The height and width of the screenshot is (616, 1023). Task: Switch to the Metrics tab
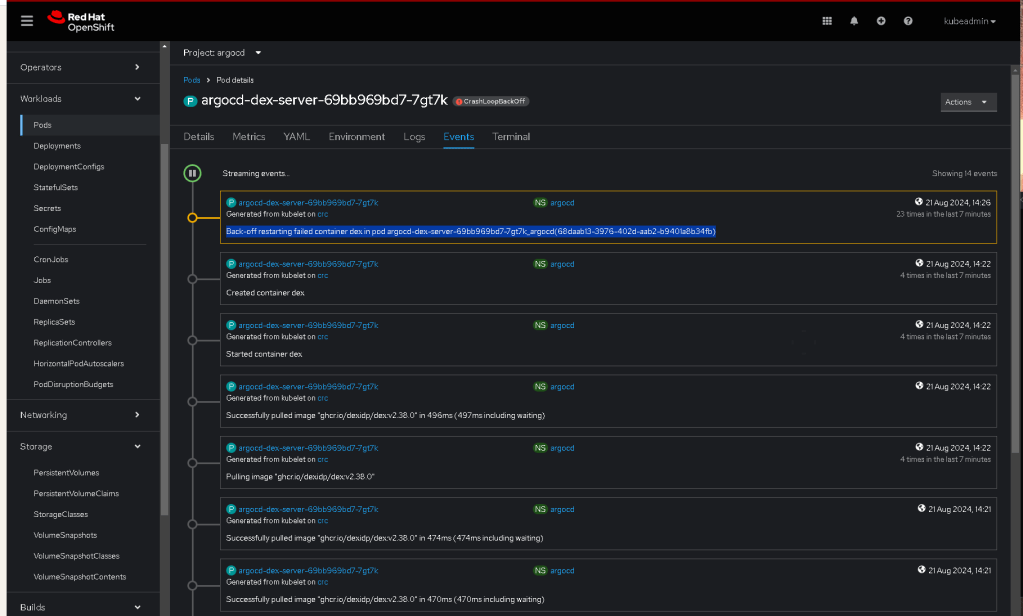[x=249, y=136]
